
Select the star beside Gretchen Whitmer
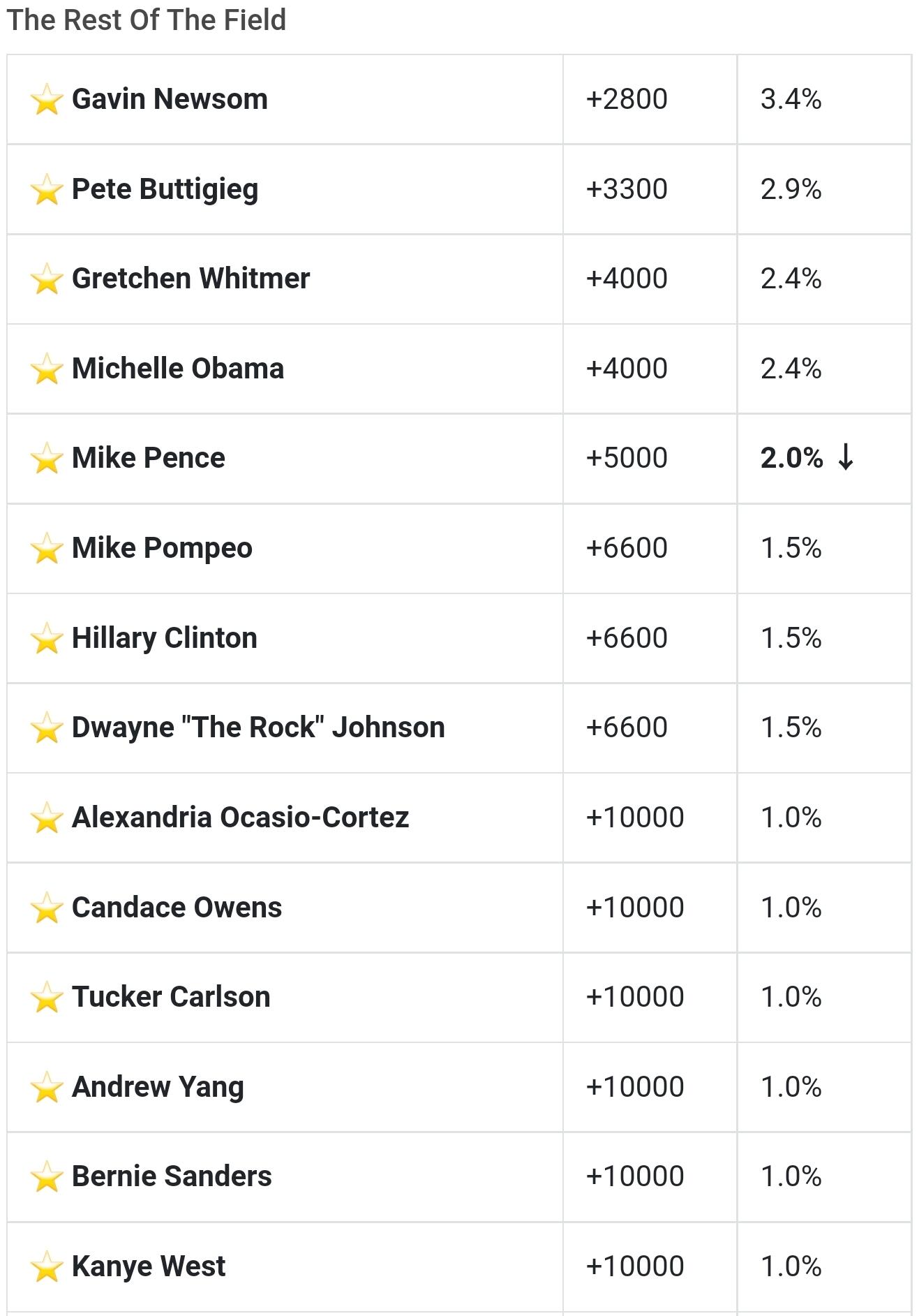47,279
